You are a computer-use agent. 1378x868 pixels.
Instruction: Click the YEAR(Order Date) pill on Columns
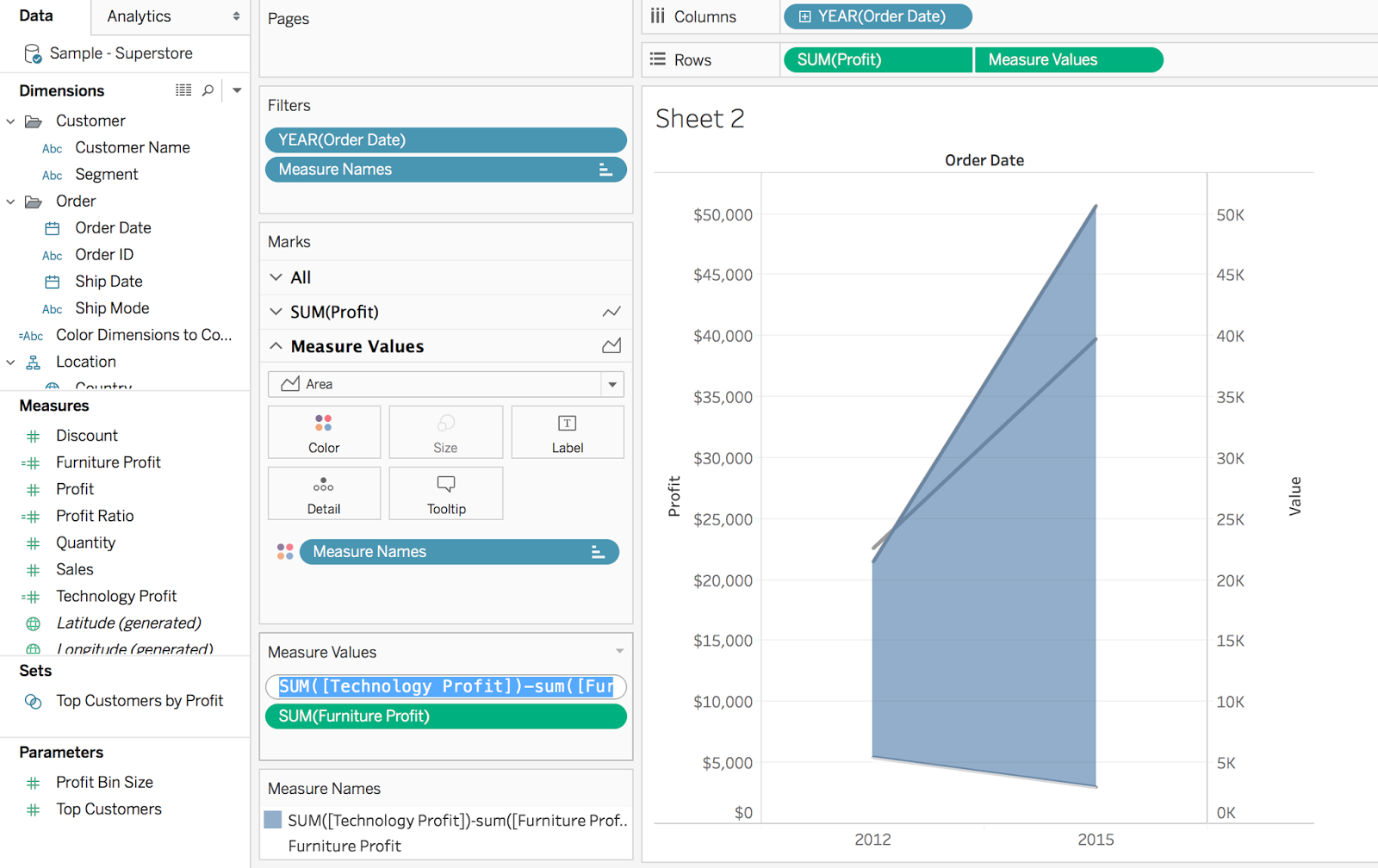click(x=878, y=16)
